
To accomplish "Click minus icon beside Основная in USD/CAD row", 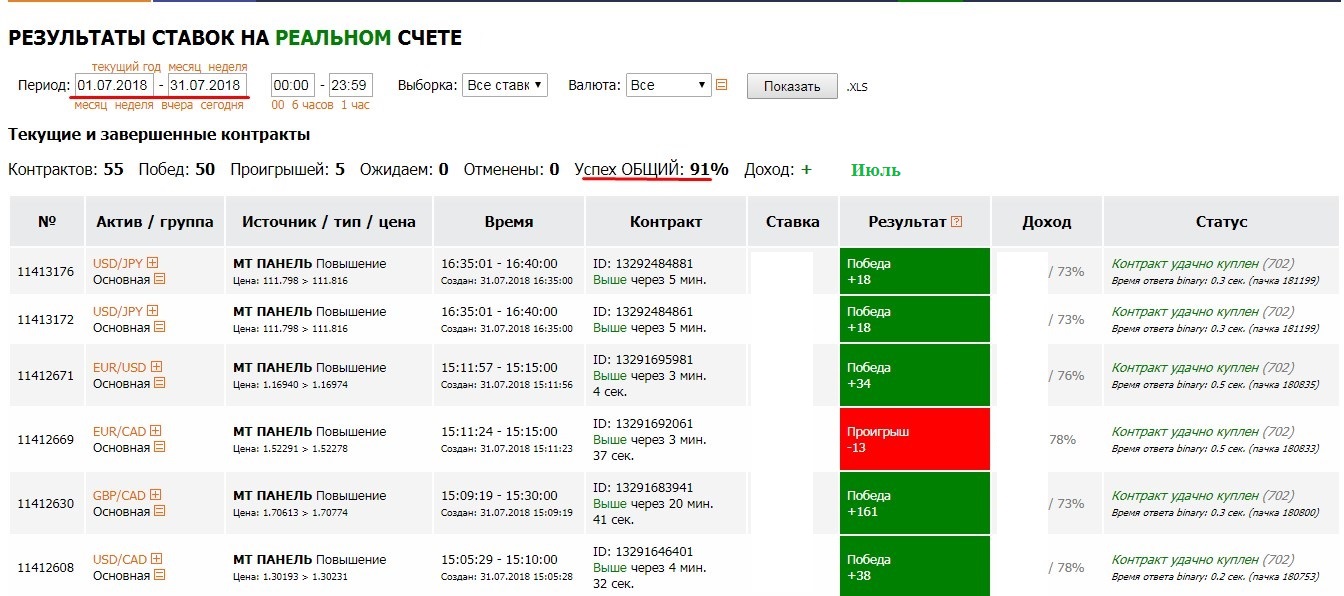I will tap(159, 575).
